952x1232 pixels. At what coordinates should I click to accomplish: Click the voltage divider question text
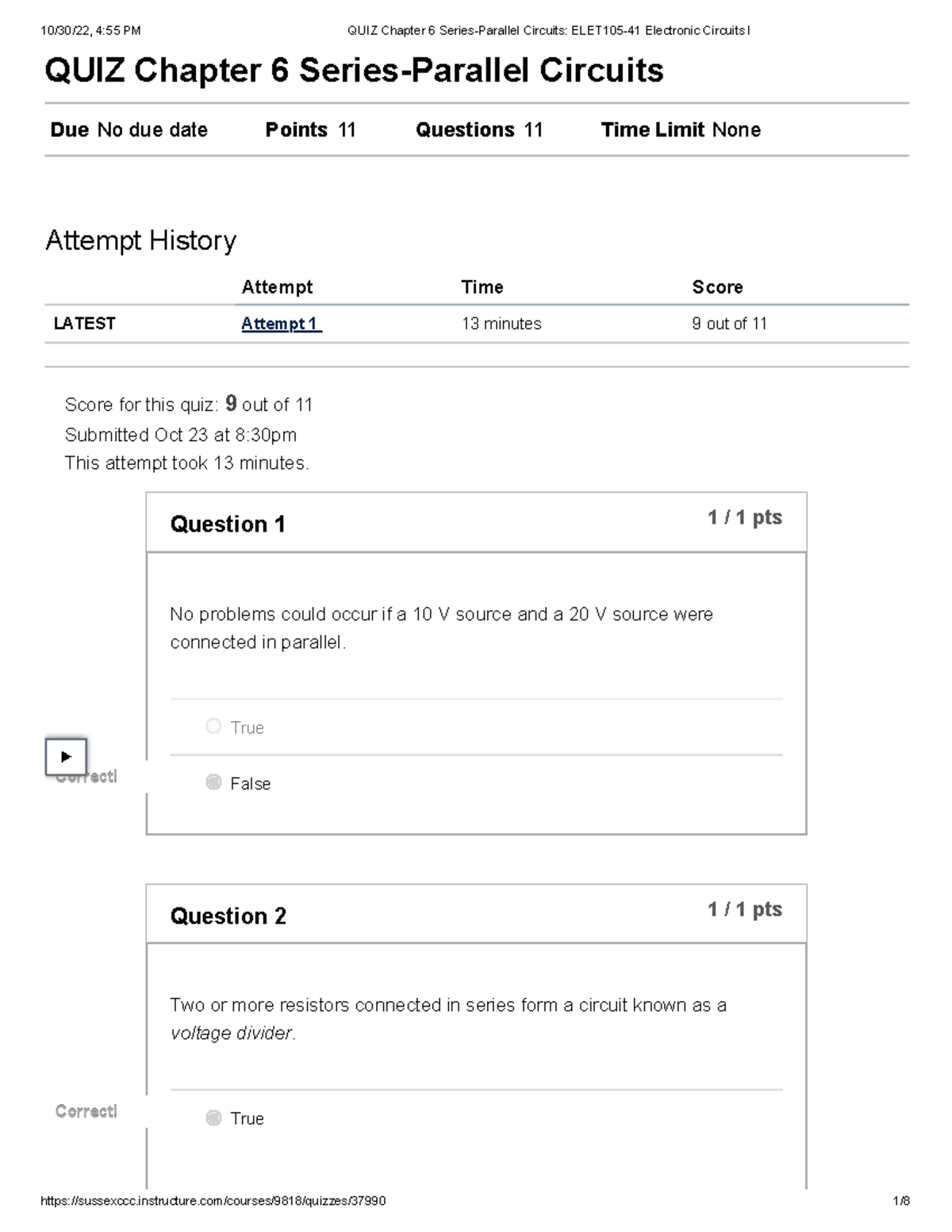pyautogui.click(x=447, y=1019)
